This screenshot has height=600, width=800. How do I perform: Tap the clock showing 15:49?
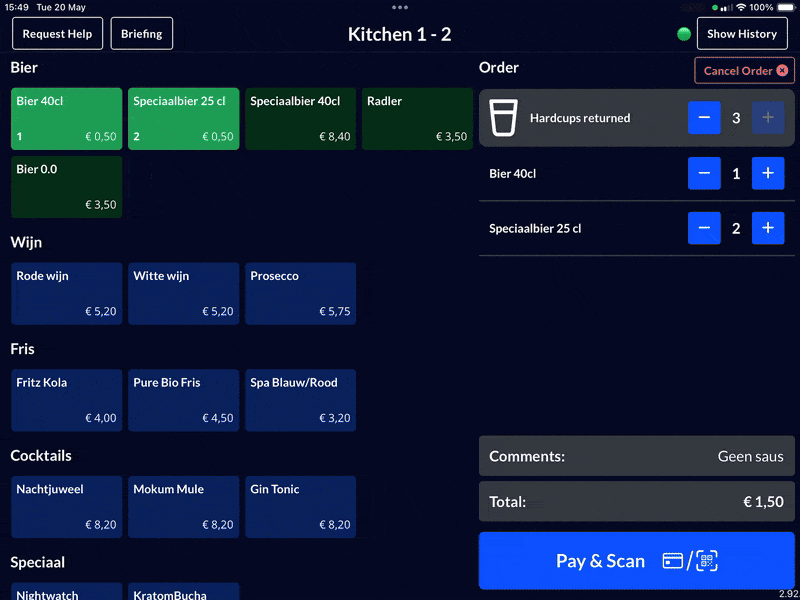(x=16, y=7)
